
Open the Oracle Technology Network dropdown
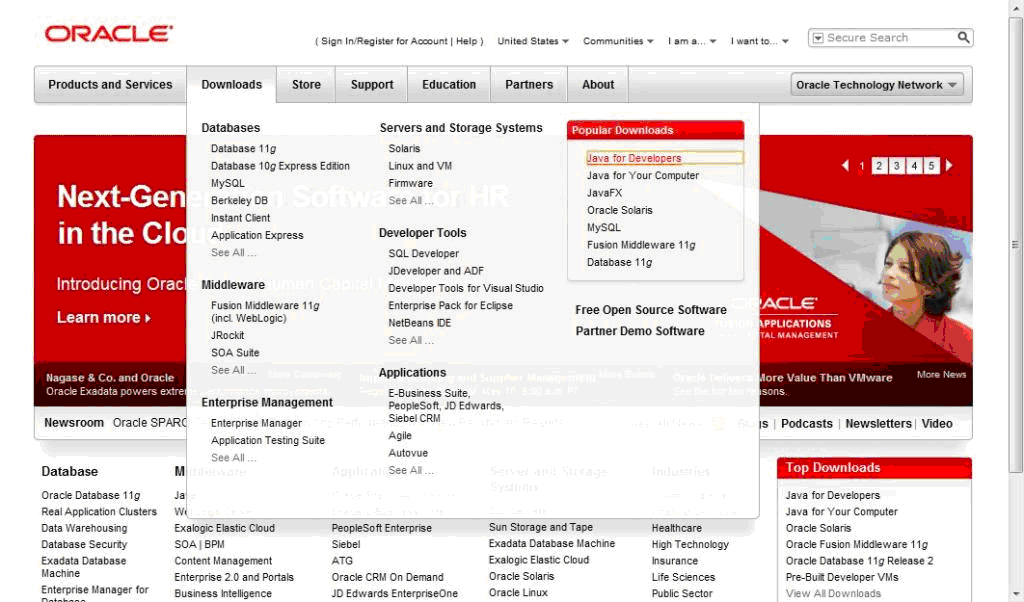tap(876, 85)
